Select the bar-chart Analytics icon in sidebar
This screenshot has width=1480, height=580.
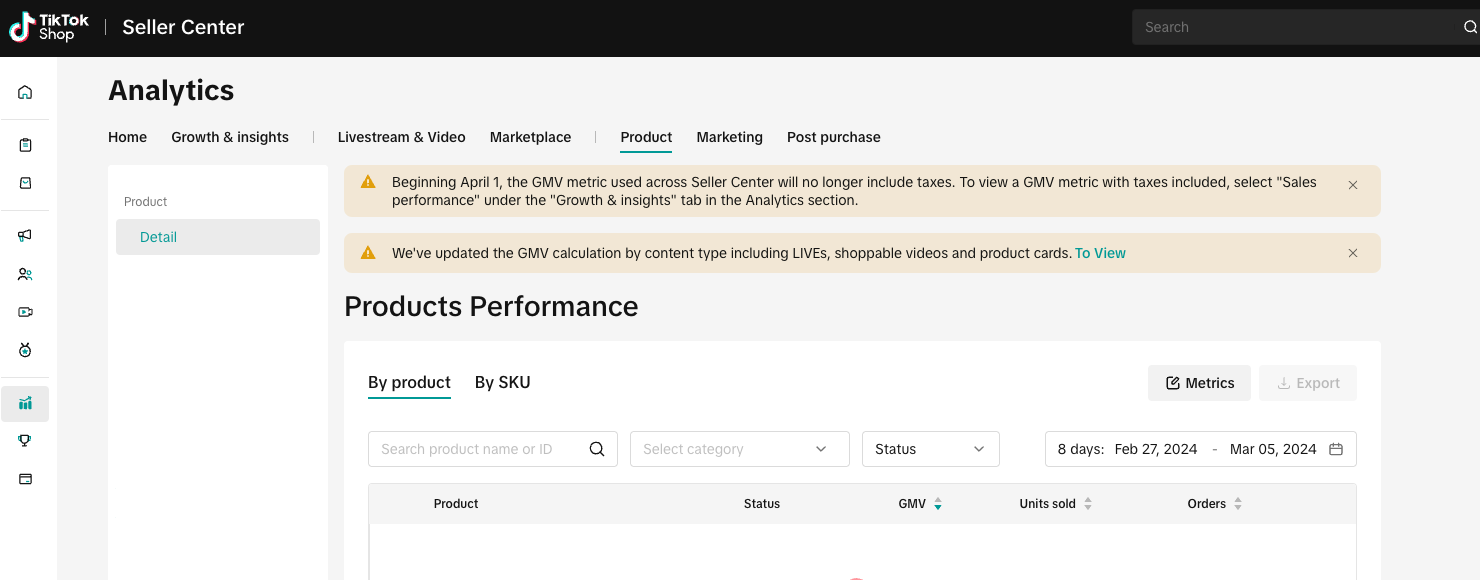[25, 403]
